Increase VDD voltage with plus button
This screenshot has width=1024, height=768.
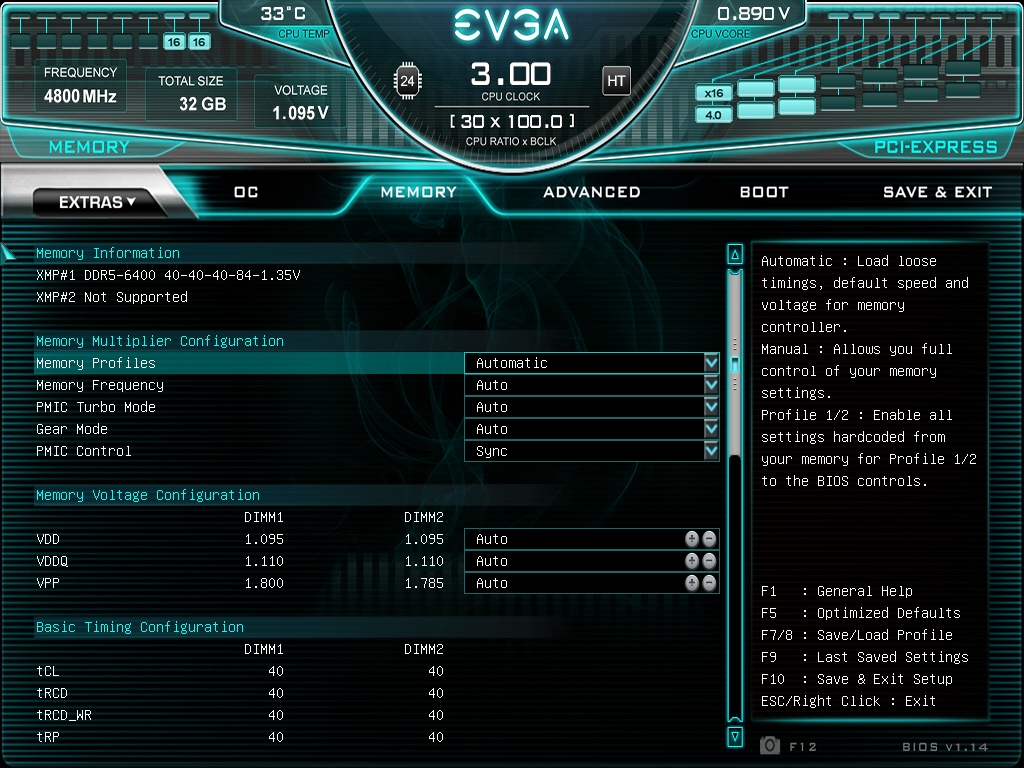tap(692, 539)
